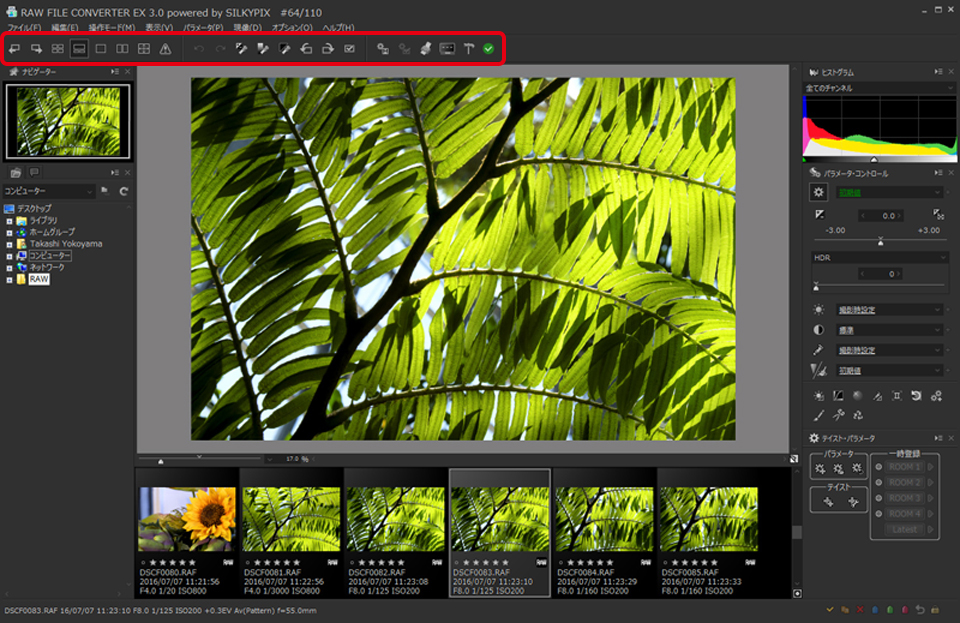Click the ROOM 1 button
The width and height of the screenshot is (960, 623).
pyautogui.click(x=904, y=467)
